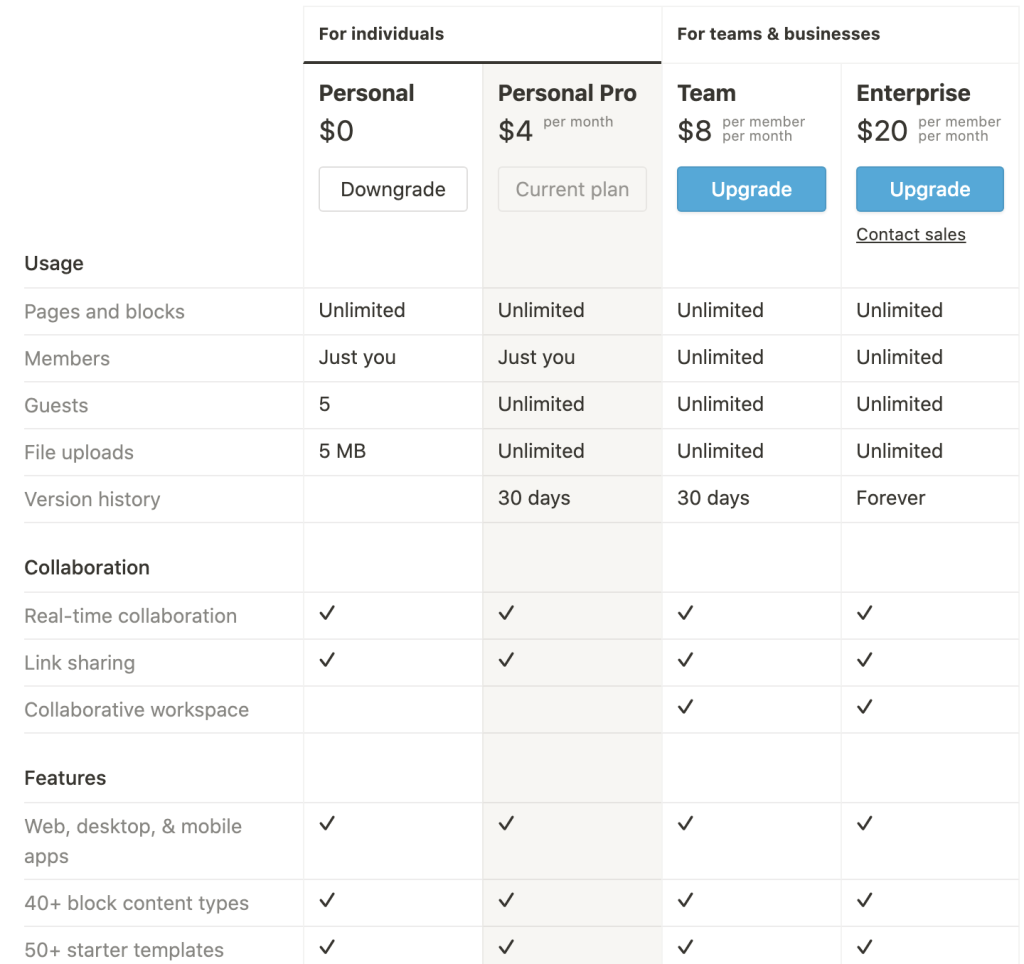
Task: Click the Enterprise checkmark for Link sharing
Action: [x=864, y=661]
